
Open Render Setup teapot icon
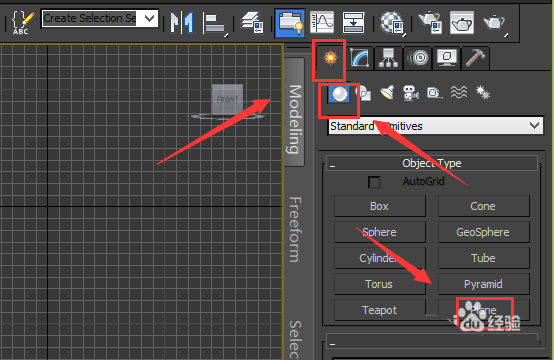tap(430, 23)
